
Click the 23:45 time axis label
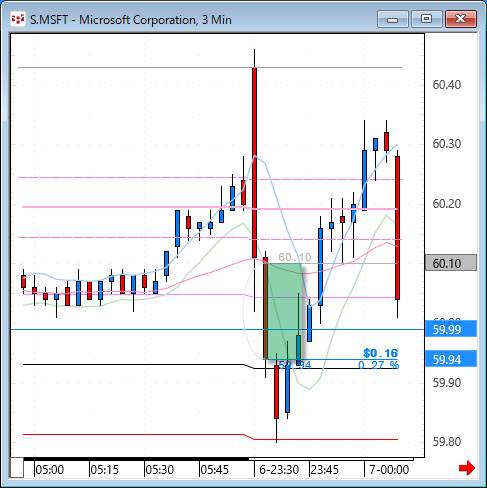pos(324,470)
